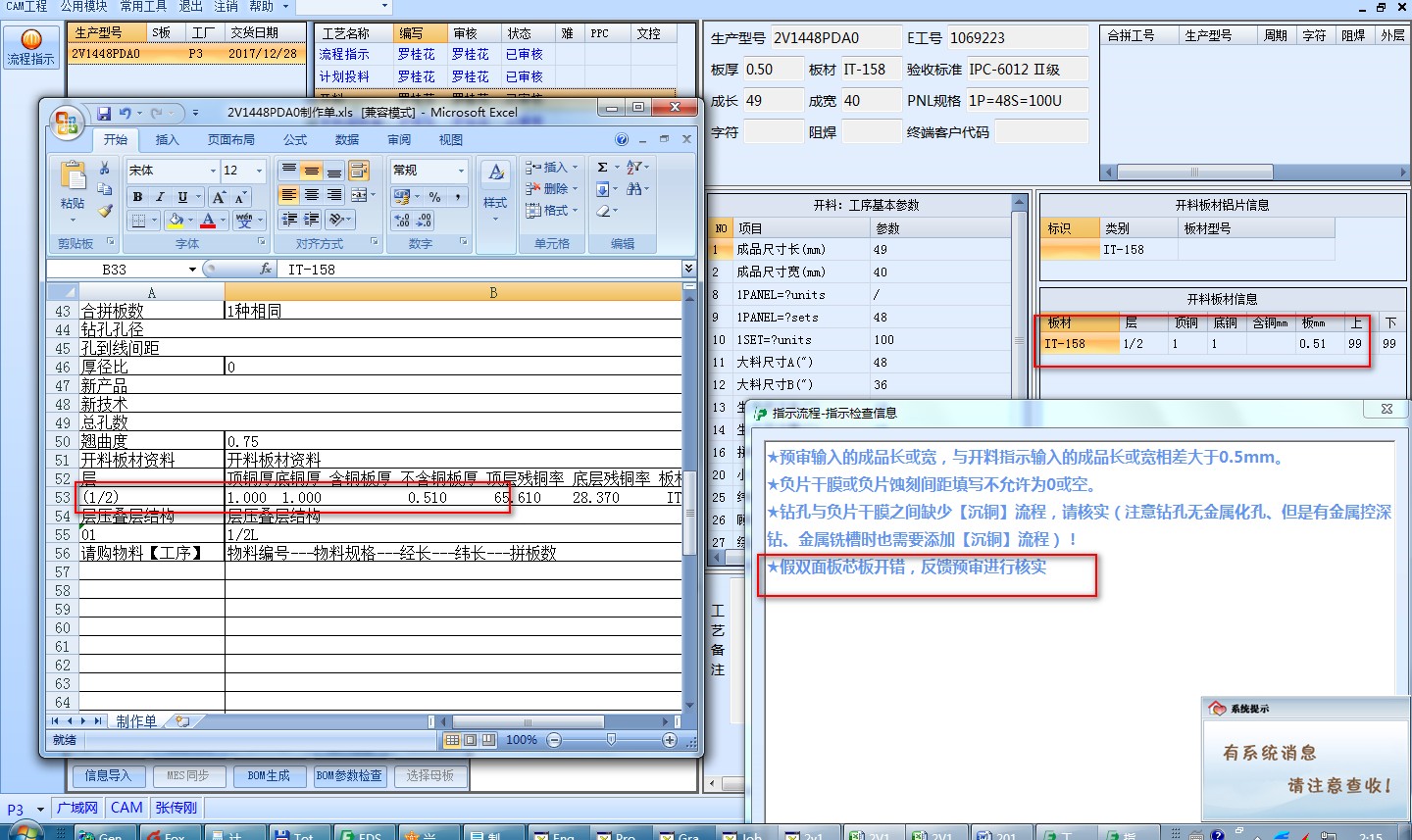Image resolution: width=1412 pixels, height=840 pixels.
Task: Select the 制作单 worksheet tab
Action: (136, 721)
